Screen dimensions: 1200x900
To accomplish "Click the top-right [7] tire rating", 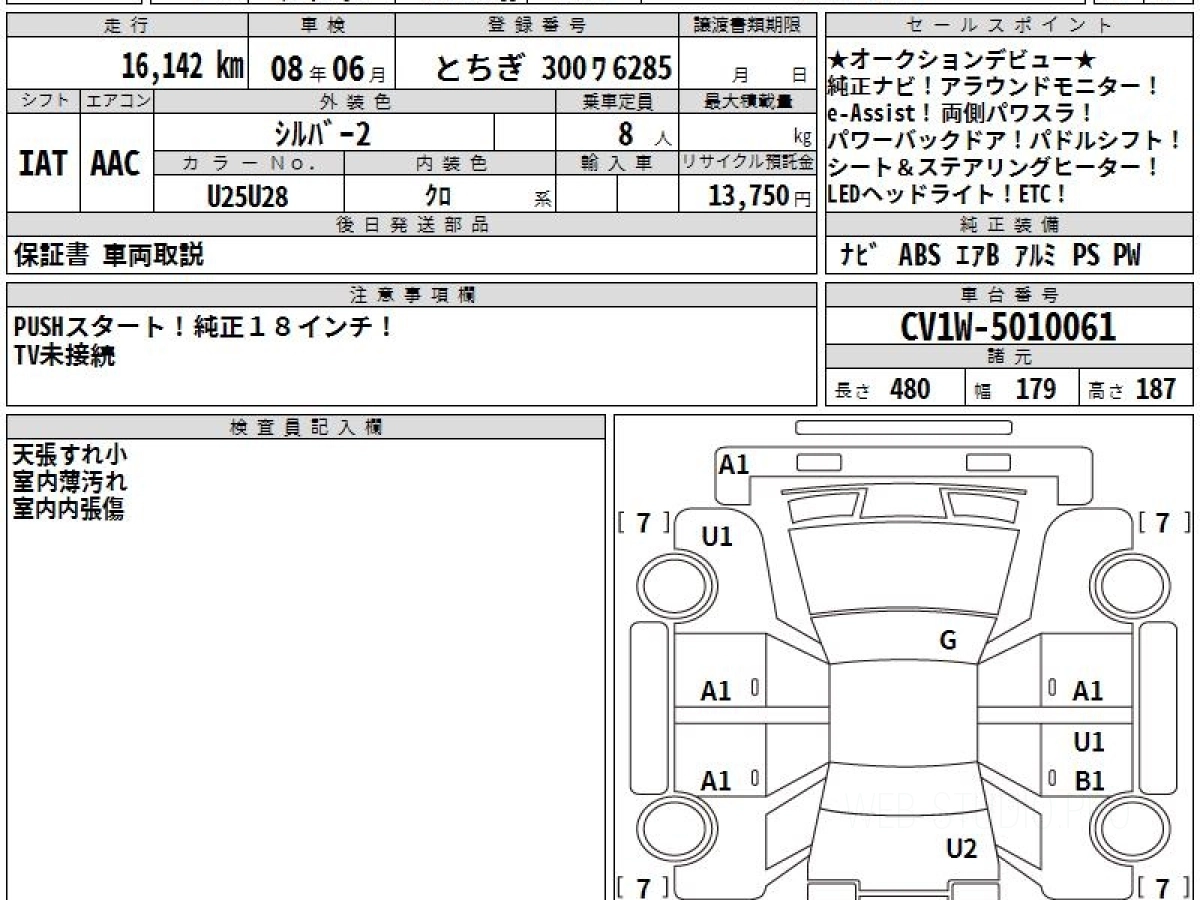I will [x=1163, y=522].
